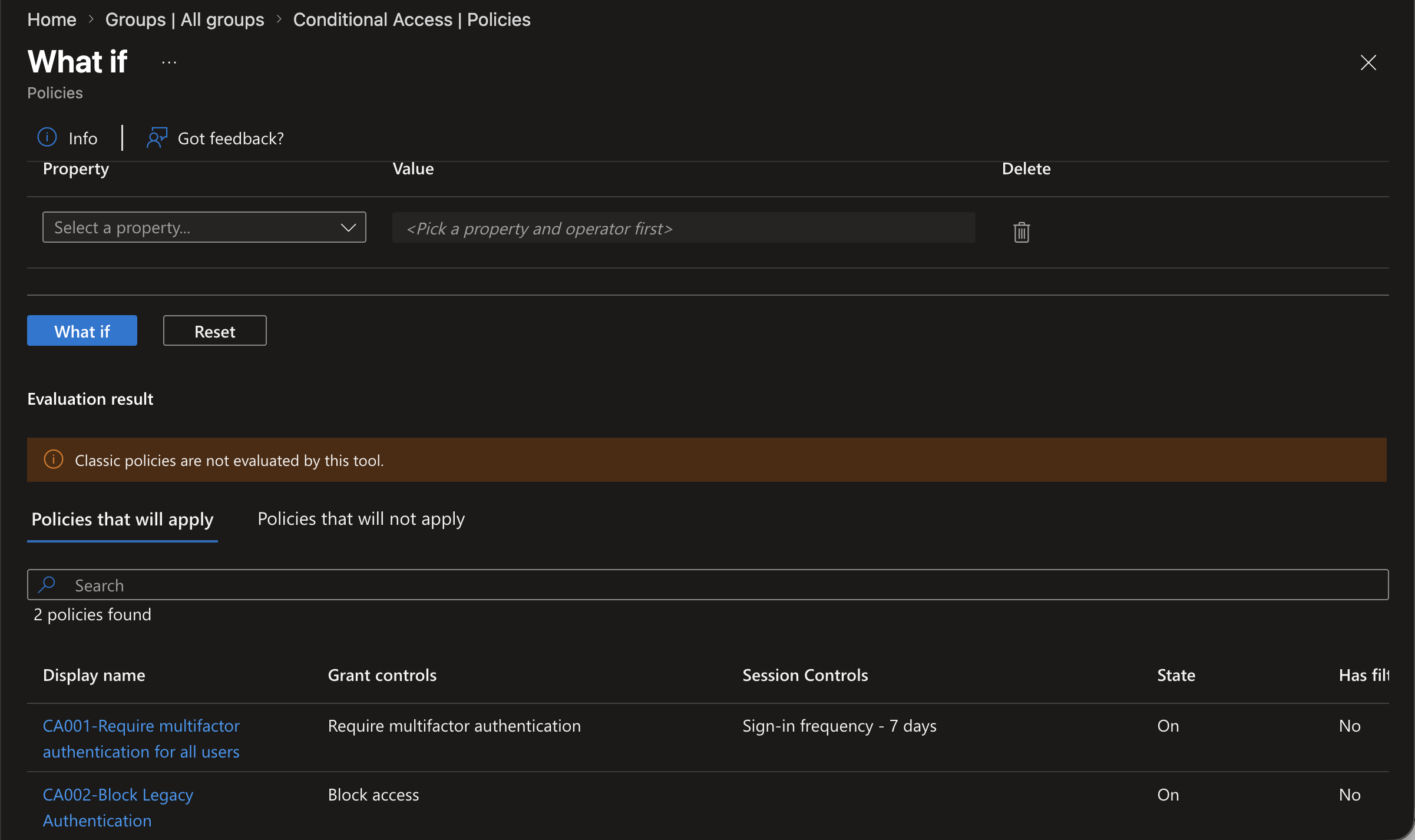The width and height of the screenshot is (1415, 840).
Task: Switch to Policies that will not apply tab
Action: click(x=361, y=519)
